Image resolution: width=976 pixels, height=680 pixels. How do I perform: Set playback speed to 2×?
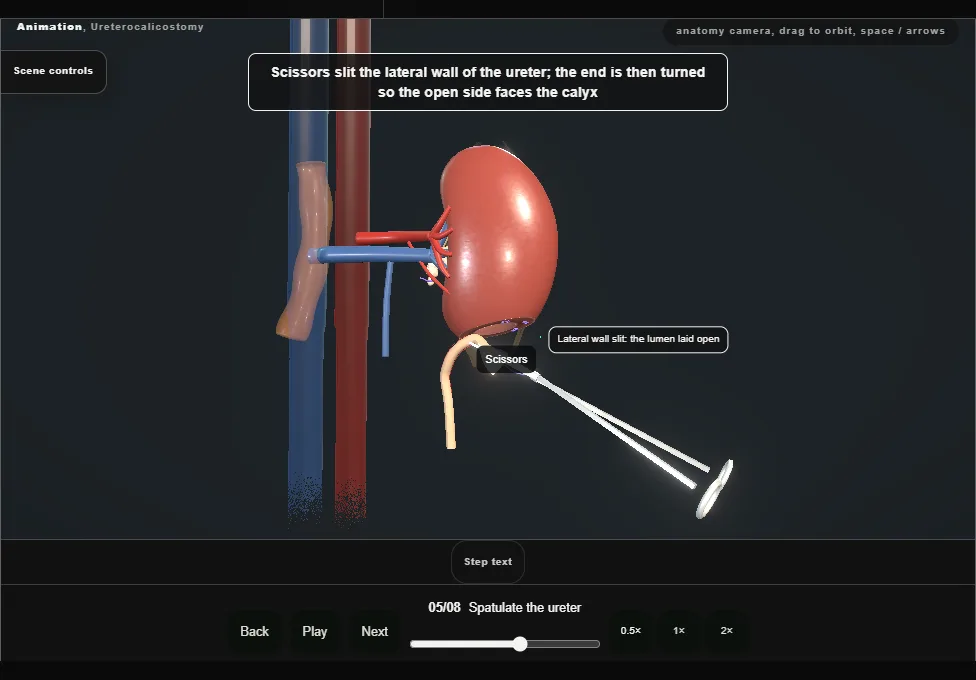pos(726,631)
